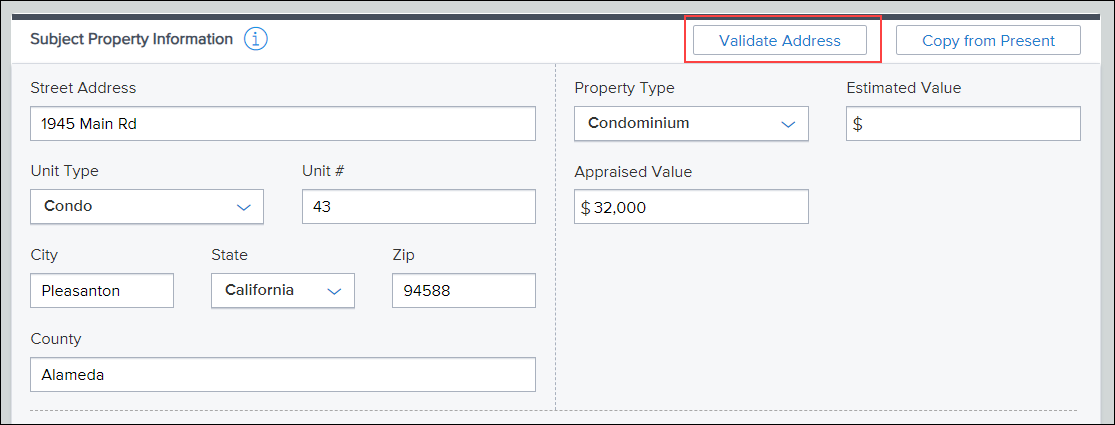This screenshot has width=1115, height=425.
Task: Click the empty Estimated Value field
Action: (x=964, y=124)
